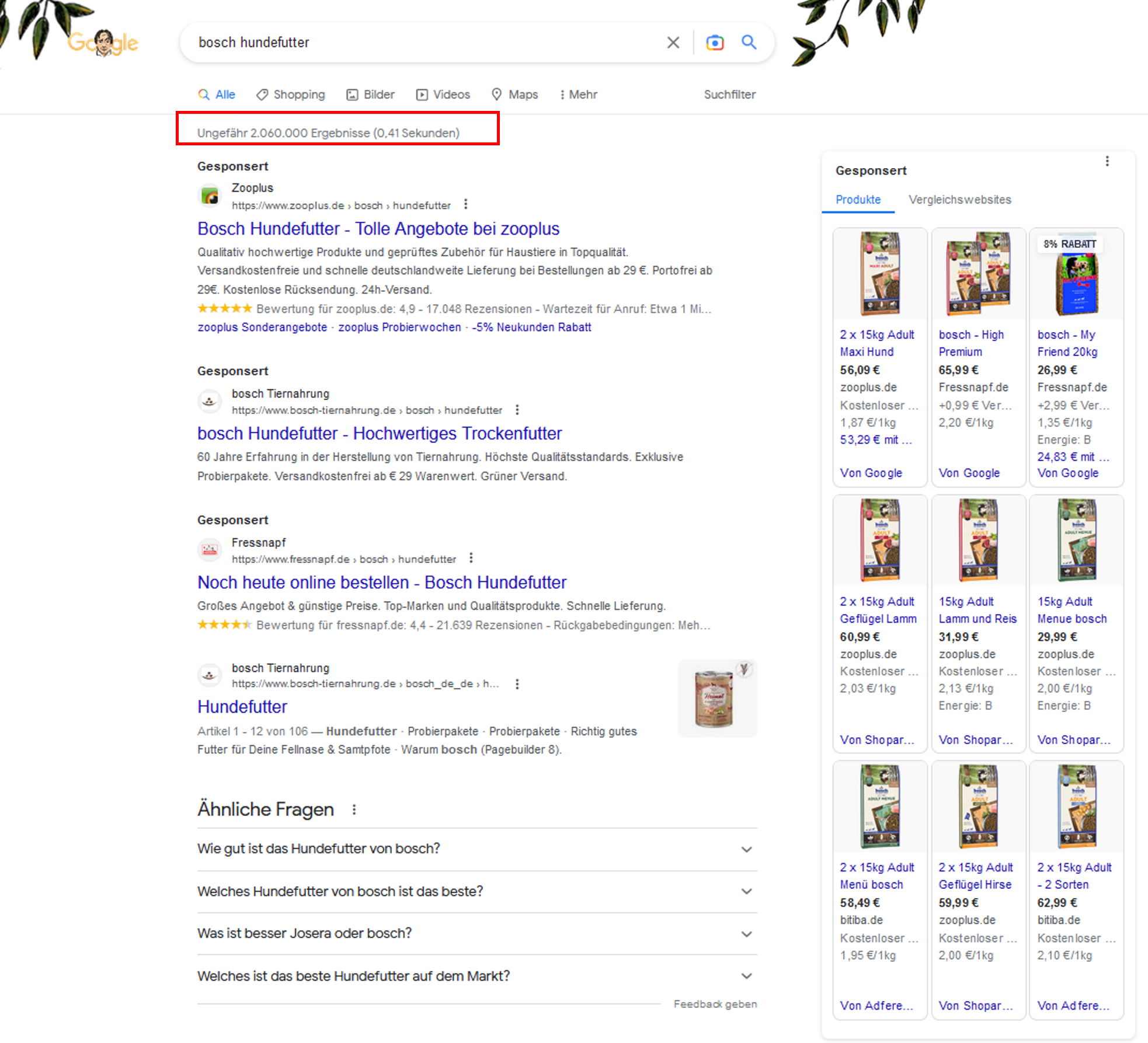Open options dots next to first bosch-tiernahrung.de ad URL

point(517,410)
